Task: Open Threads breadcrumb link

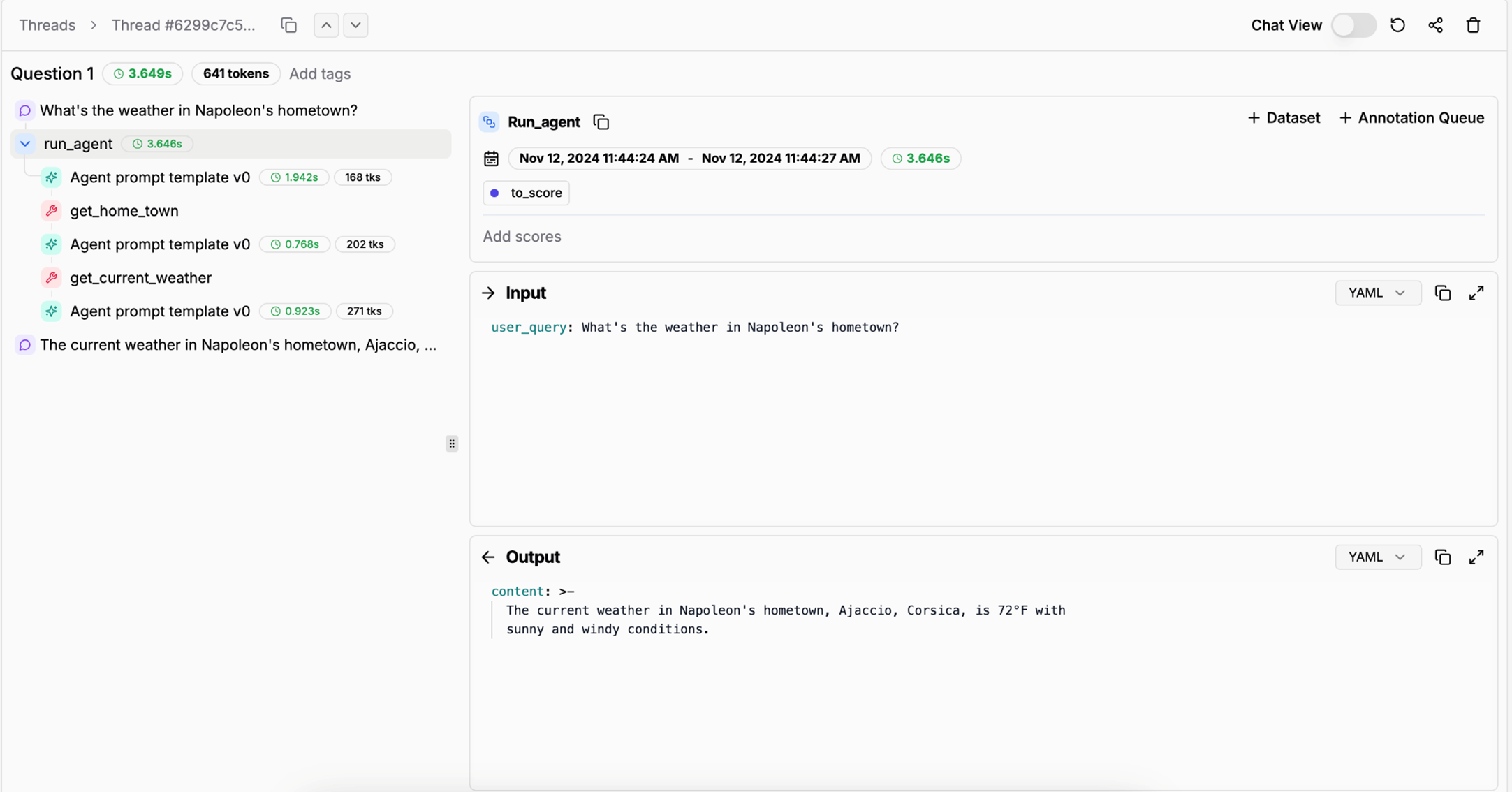Action: [47, 25]
